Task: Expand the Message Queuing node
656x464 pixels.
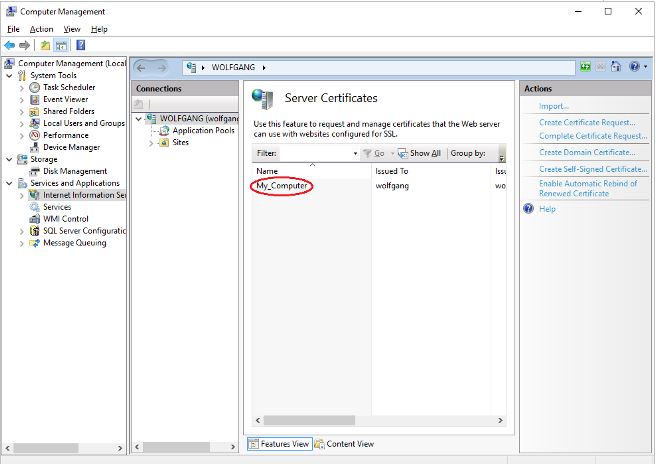Action: [x=22, y=244]
